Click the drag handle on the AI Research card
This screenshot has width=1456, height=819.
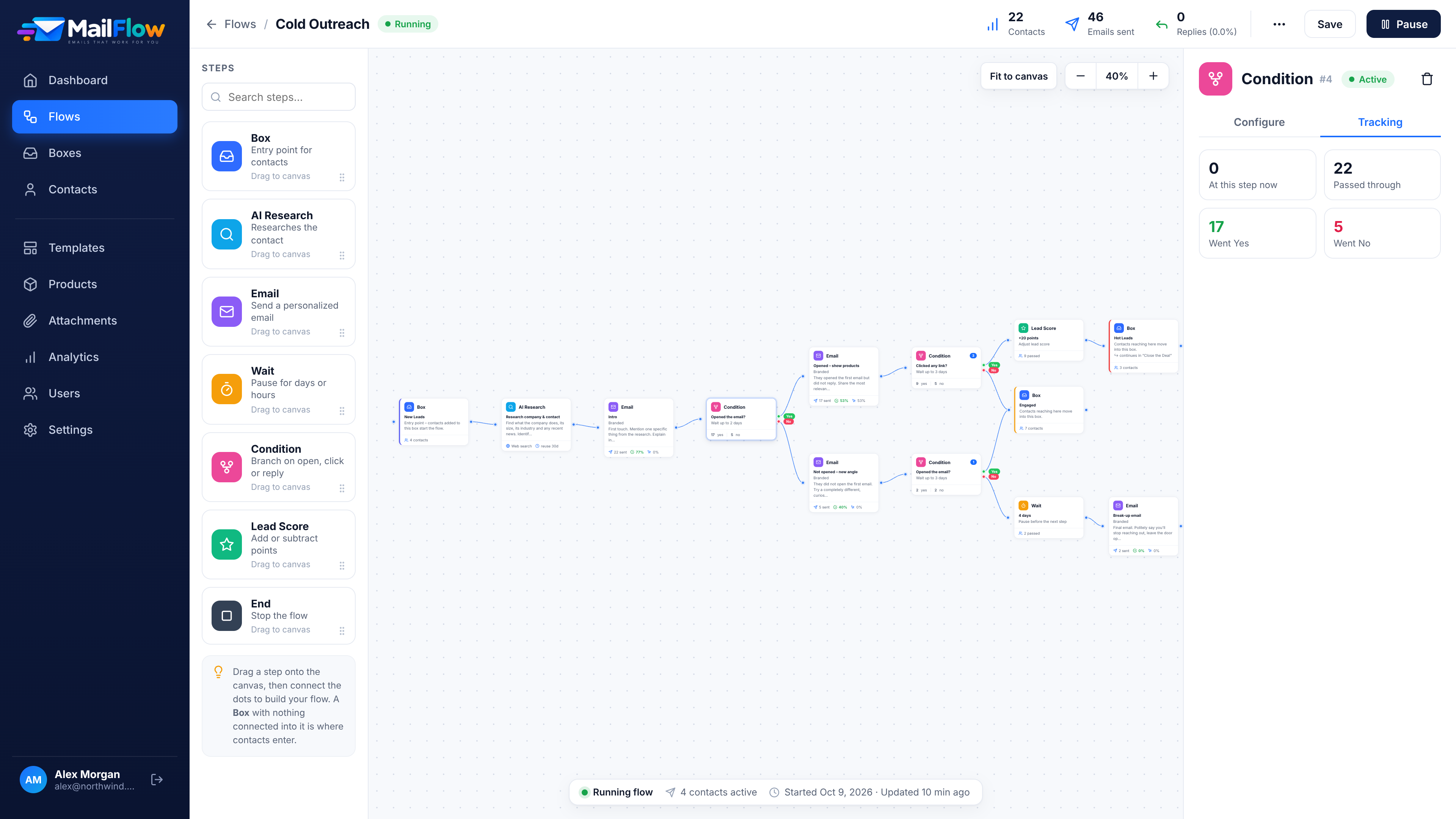click(342, 256)
